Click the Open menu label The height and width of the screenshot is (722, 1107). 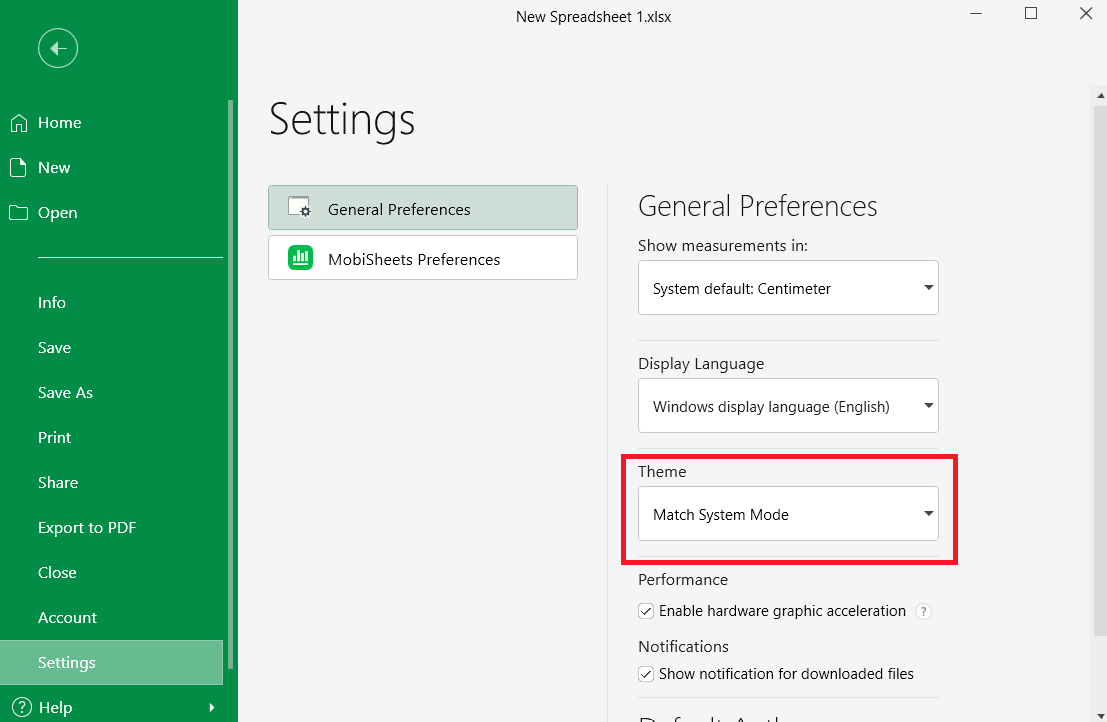coord(57,213)
